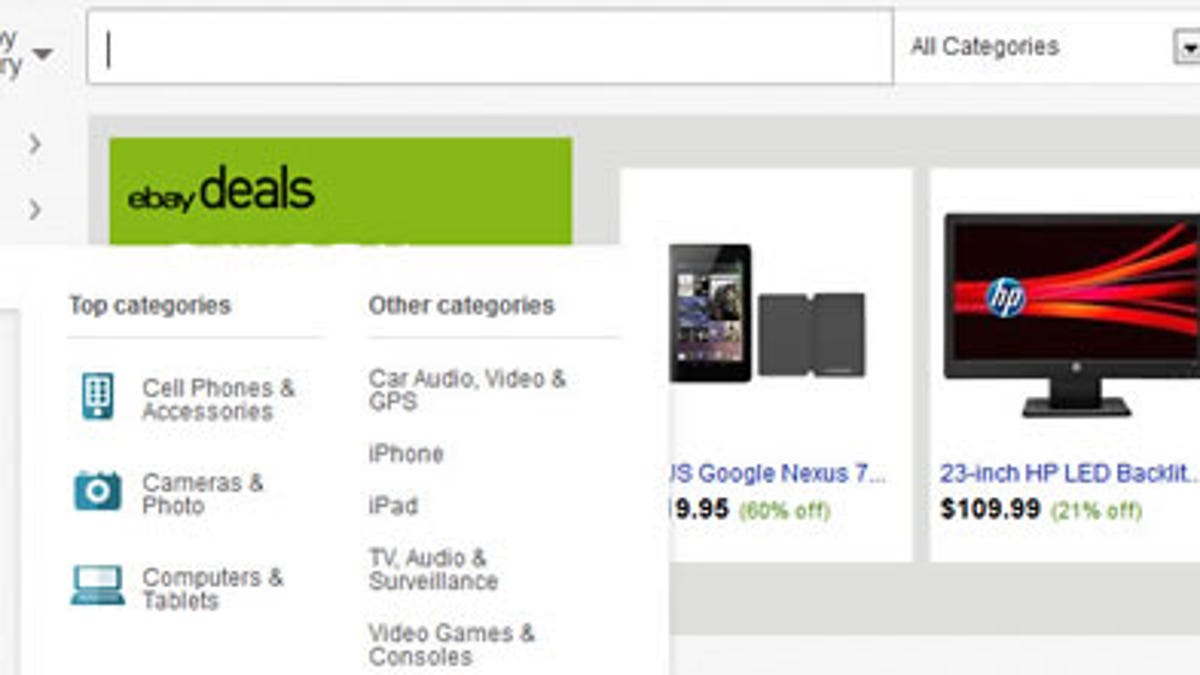This screenshot has height=675, width=1200.
Task: Expand the second sidebar chevron arrow
Action: pyautogui.click(x=35, y=209)
